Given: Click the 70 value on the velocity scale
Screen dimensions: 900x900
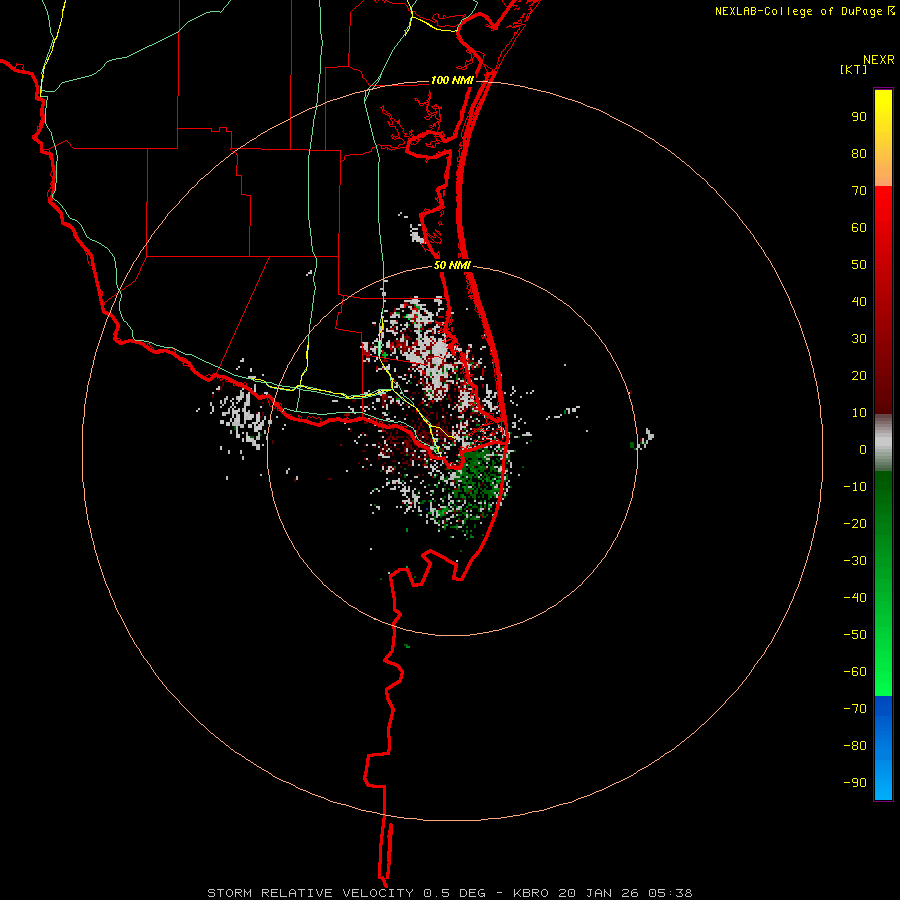Looking at the screenshot, I should coord(859,191).
